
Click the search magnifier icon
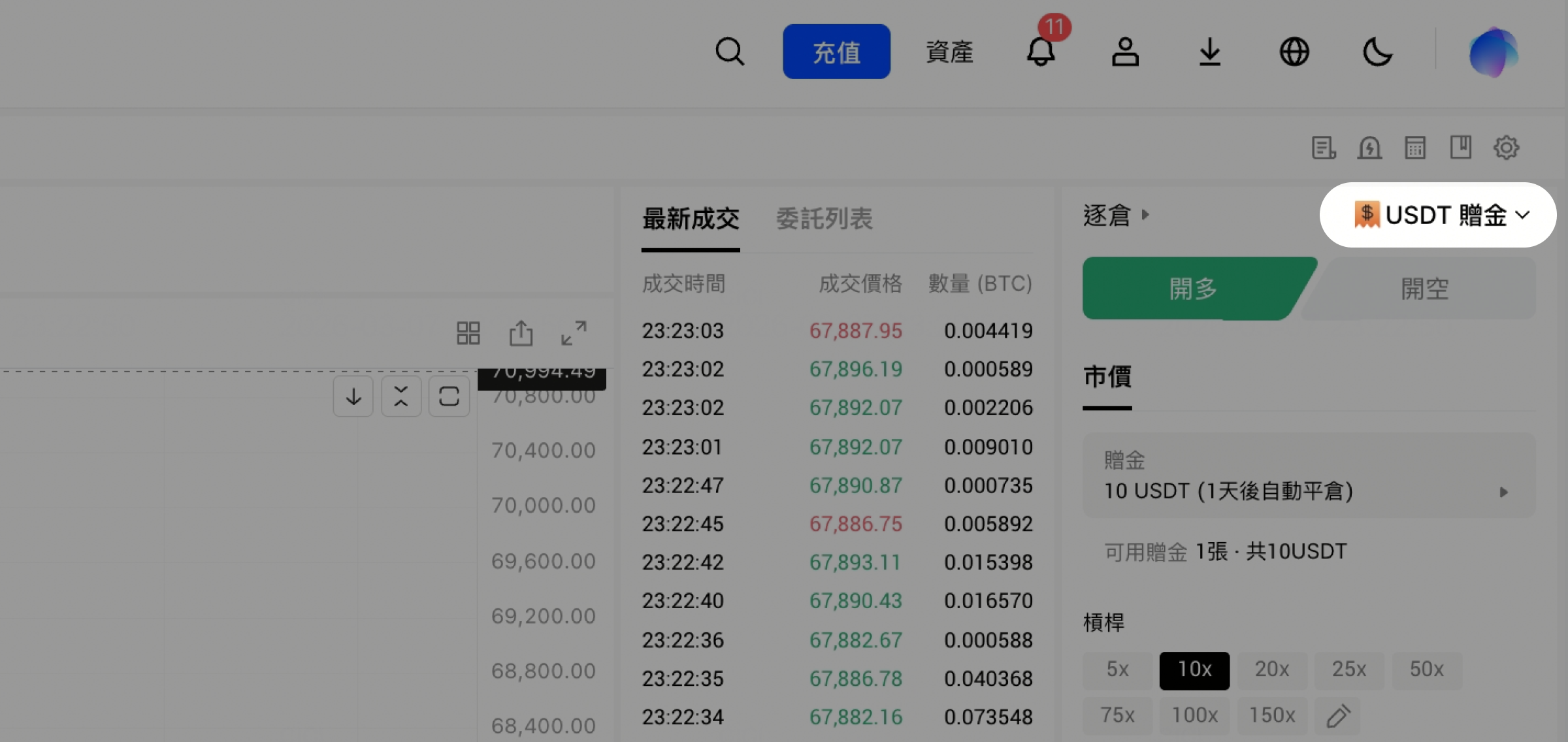(x=729, y=52)
